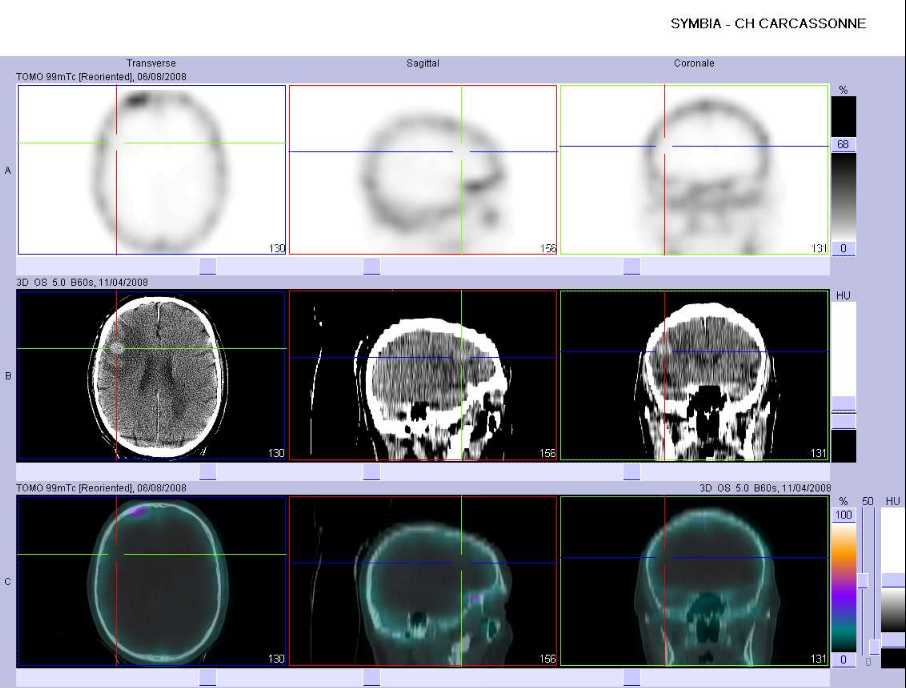The width and height of the screenshot is (906, 688).
Task: Click slice number 156 in row B sagittal
Action: point(548,453)
